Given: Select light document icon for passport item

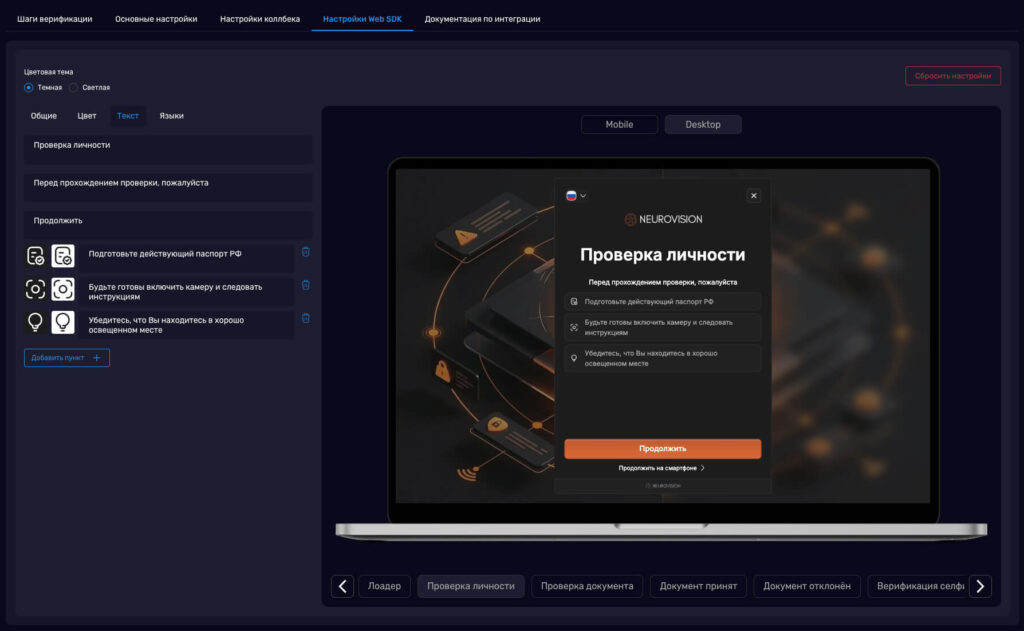Looking at the screenshot, I should (63, 256).
